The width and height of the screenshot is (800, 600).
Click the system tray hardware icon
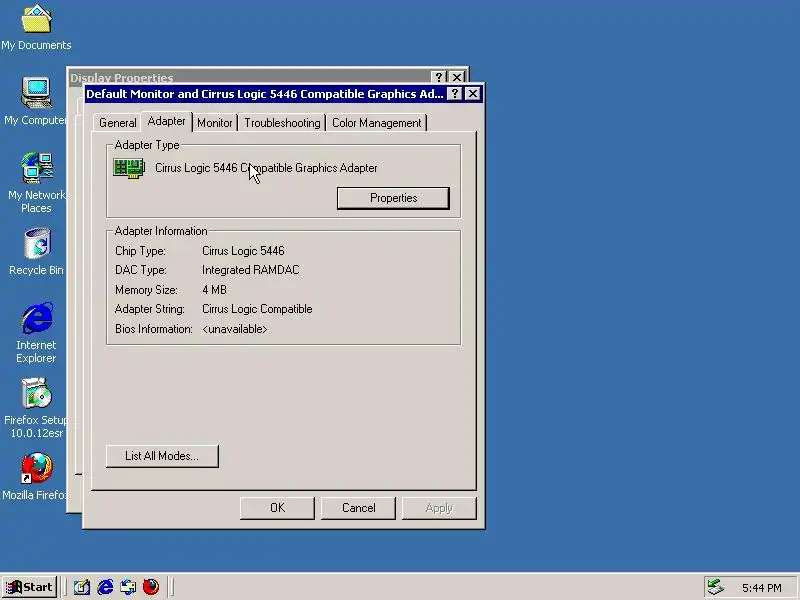[715, 587]
